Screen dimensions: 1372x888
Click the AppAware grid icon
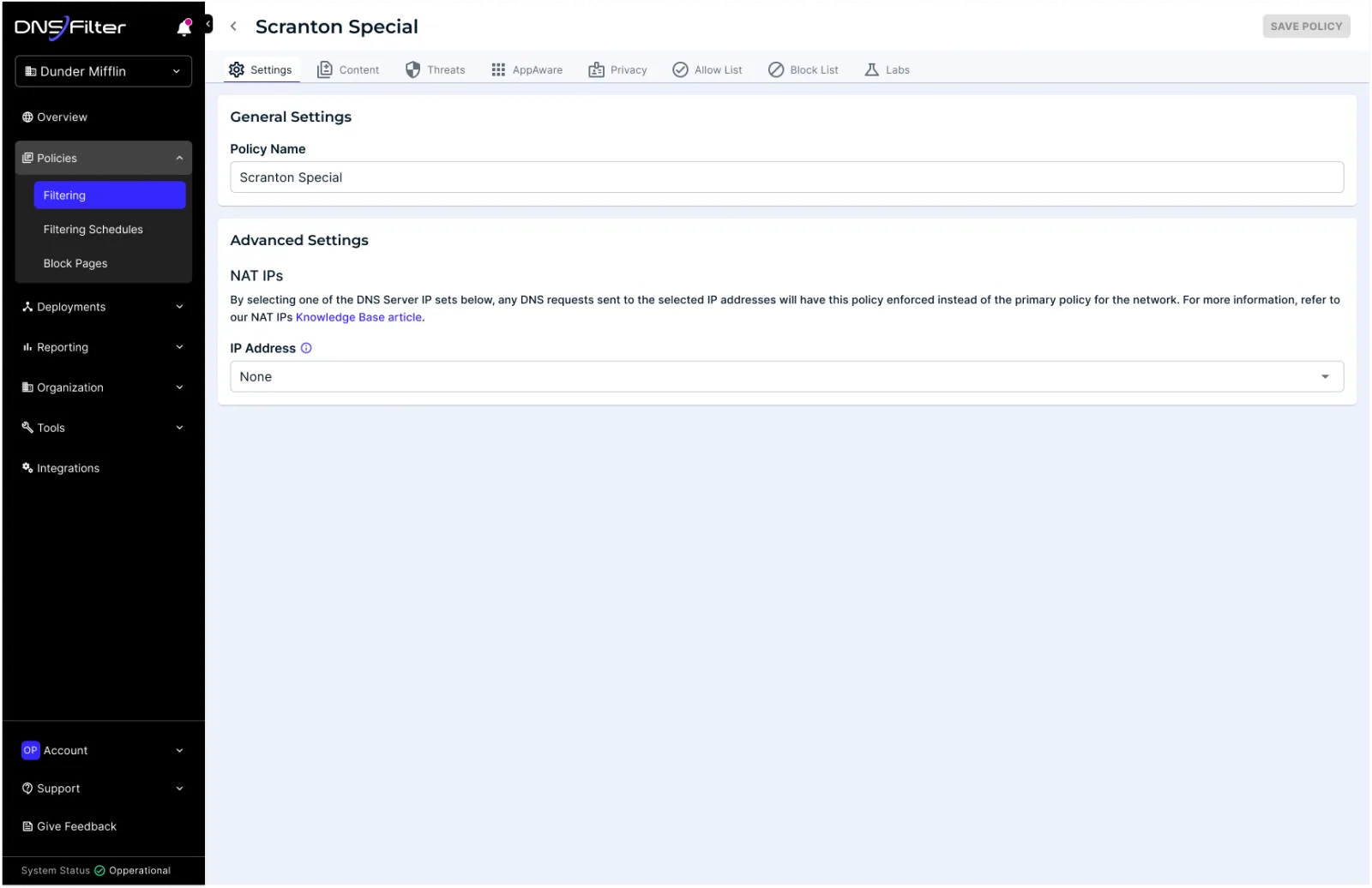pyautogui.click(x=498, y=70)
